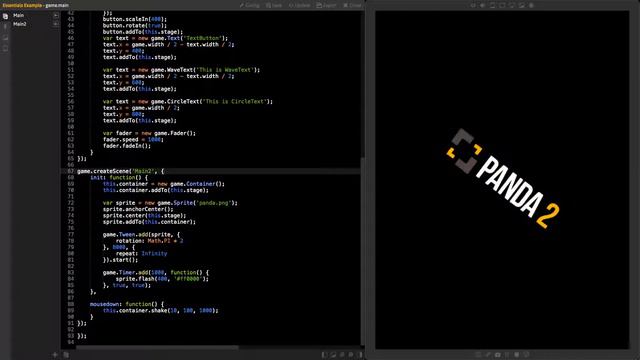The height and width of the screenshot is (360, 640).
Task: Click last icon in preview bottom toolbar
Action: (x=527, y=355)
